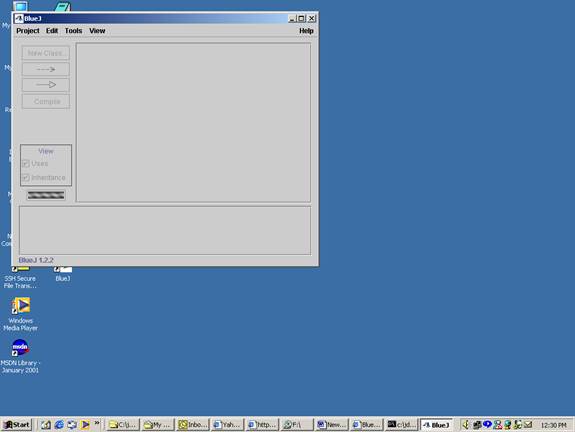The width and height of the screenshot is (575, 432).
Task: Toggle the Inheritance checkbox
Action: pyautogui.click(x=26, y=178)
